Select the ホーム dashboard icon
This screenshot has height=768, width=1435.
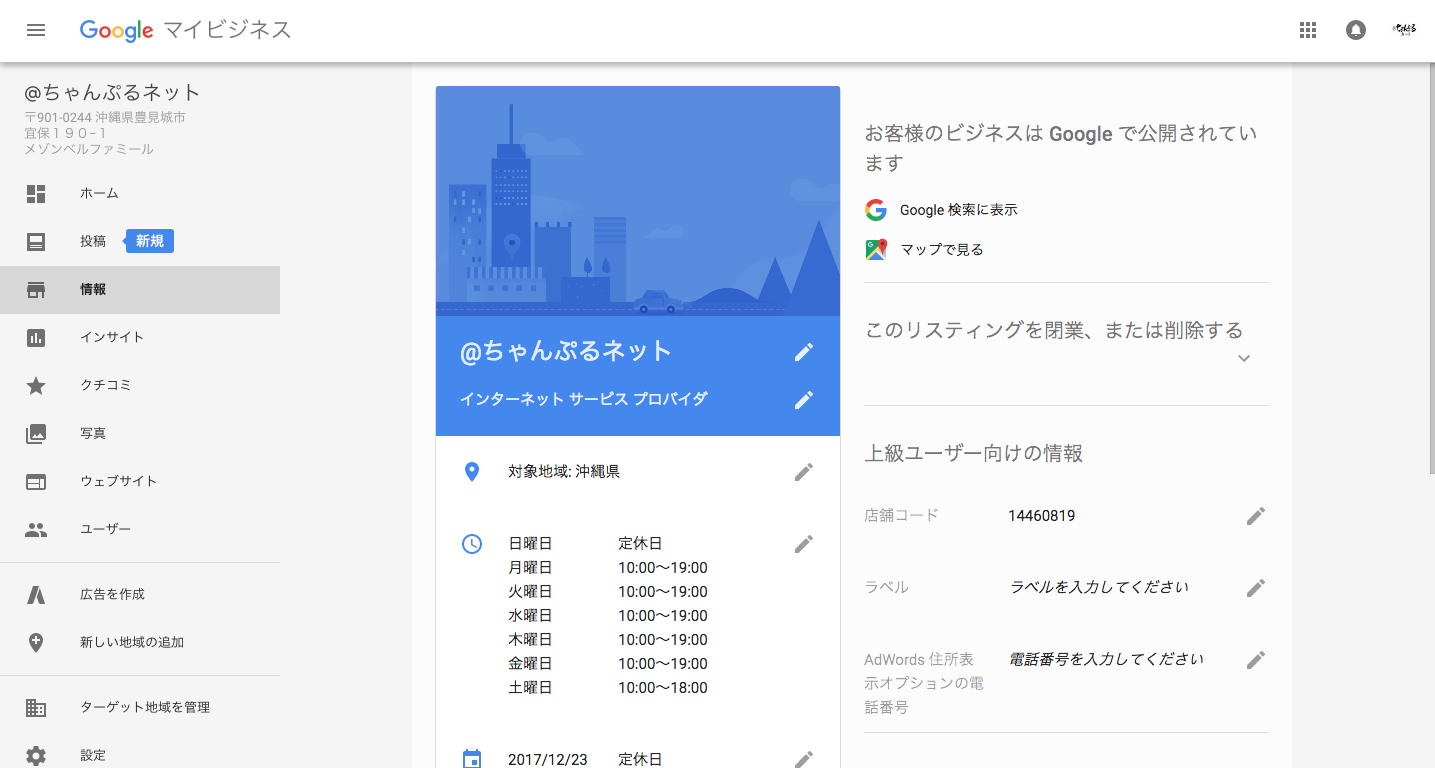(36, 193)
